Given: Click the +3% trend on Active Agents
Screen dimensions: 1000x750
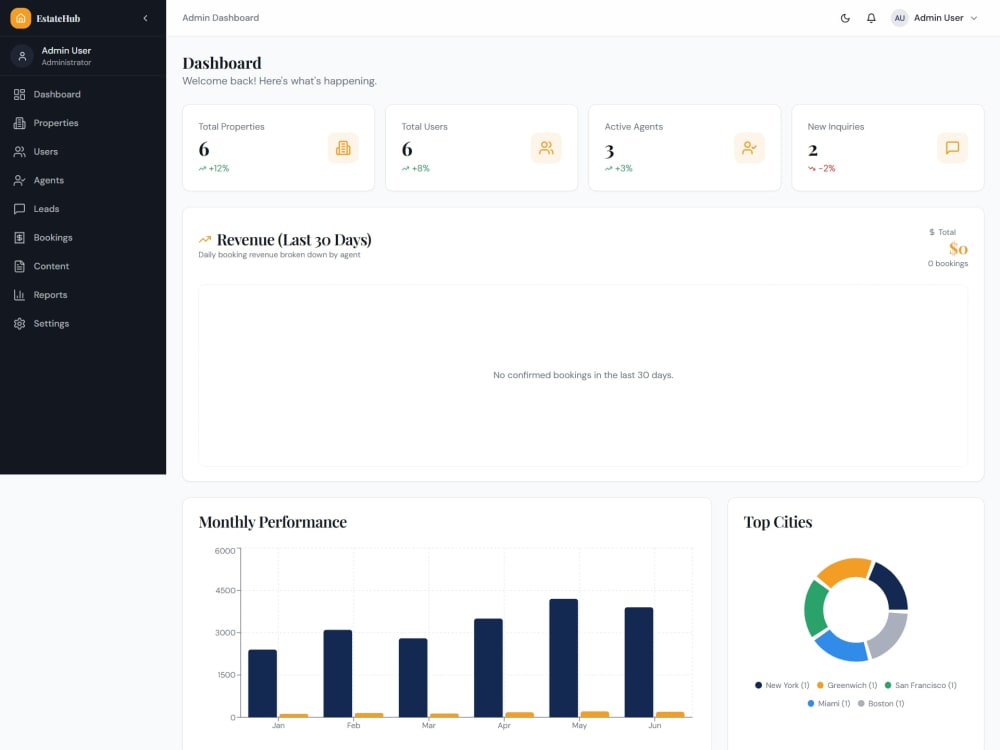Looking at the screenshot, I should (619, 168).
